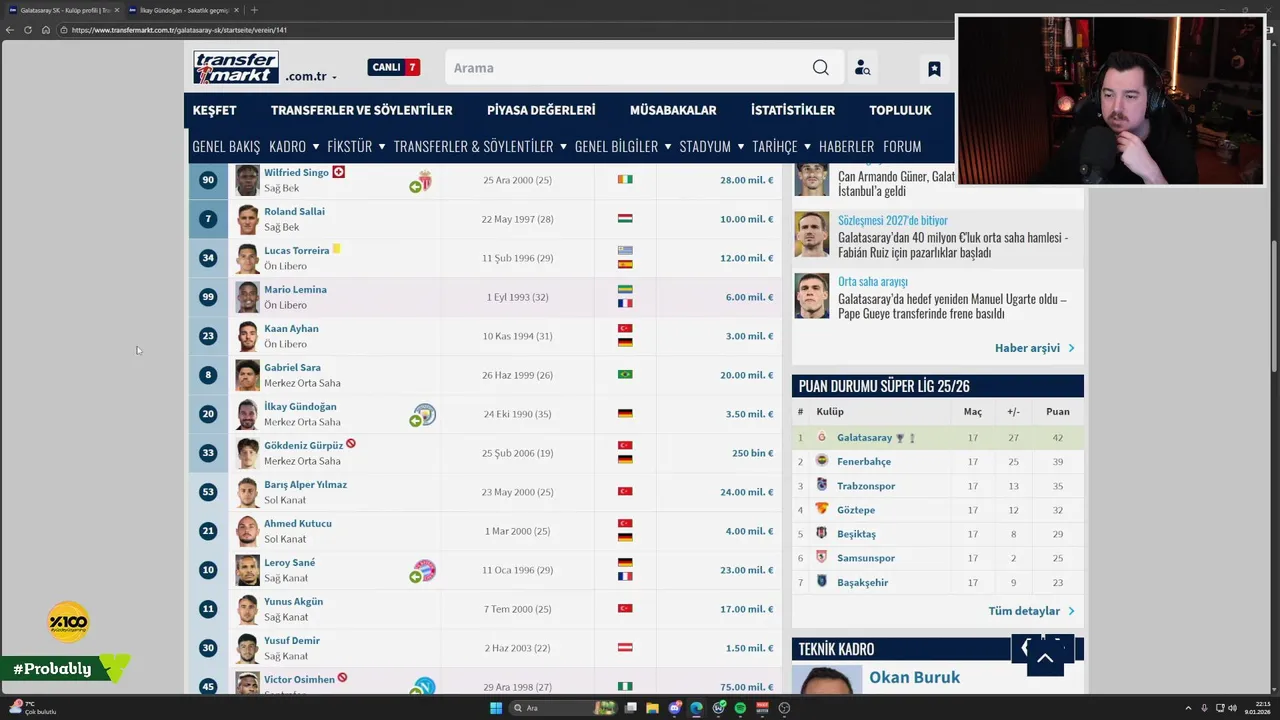The image size is (1280, 720).
Task: Click Roland Sallai's name link
Action: point(294,211)
